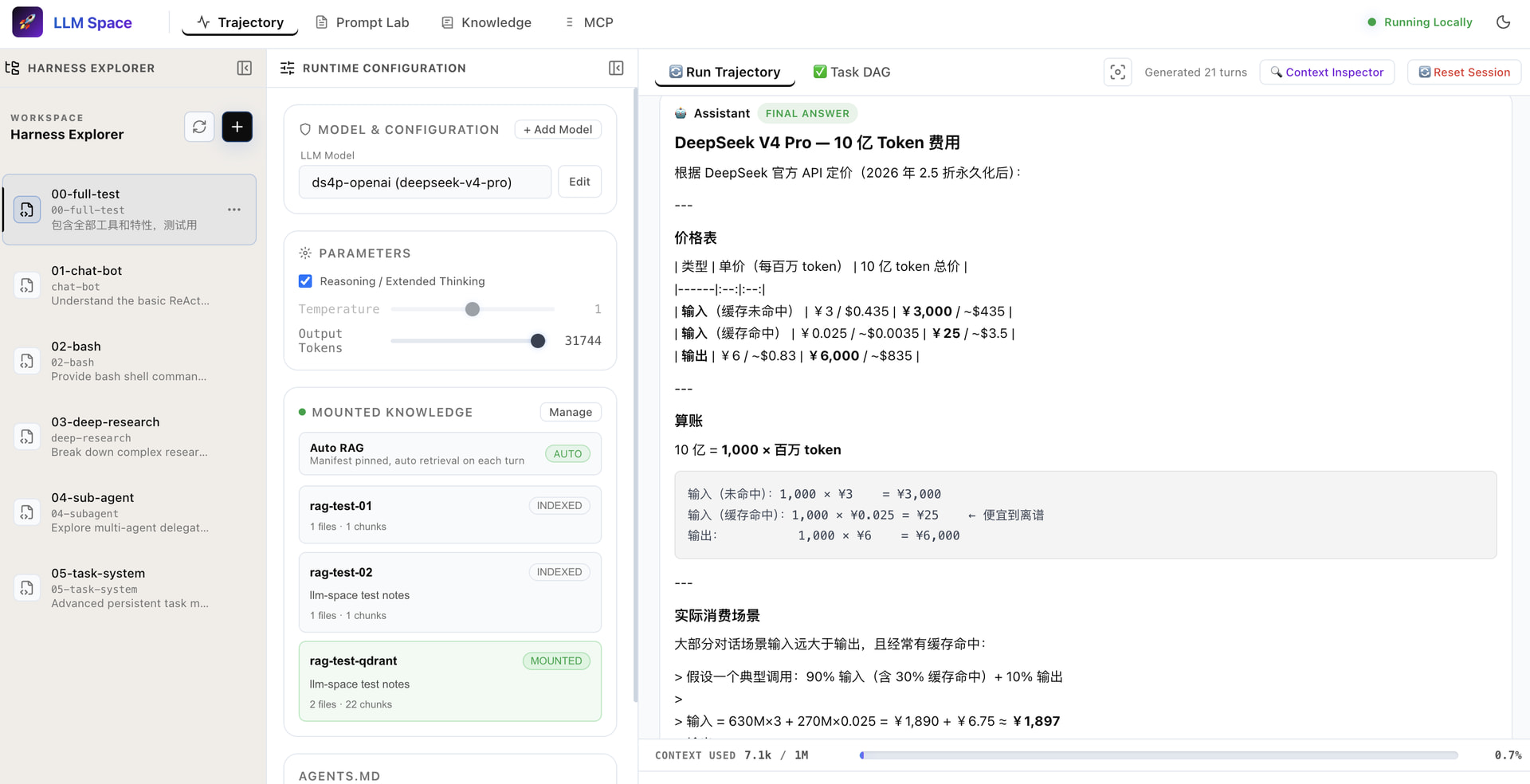Click the focus view icon near turns

pyautogui.click(x=1118, y=73)
